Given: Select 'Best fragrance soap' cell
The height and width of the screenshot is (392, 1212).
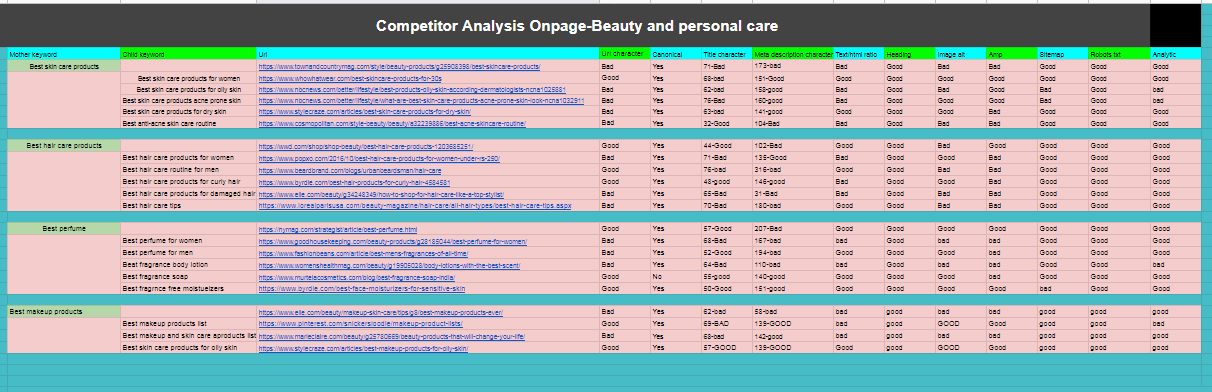Looking at the screenshot, I should (188, 276).
